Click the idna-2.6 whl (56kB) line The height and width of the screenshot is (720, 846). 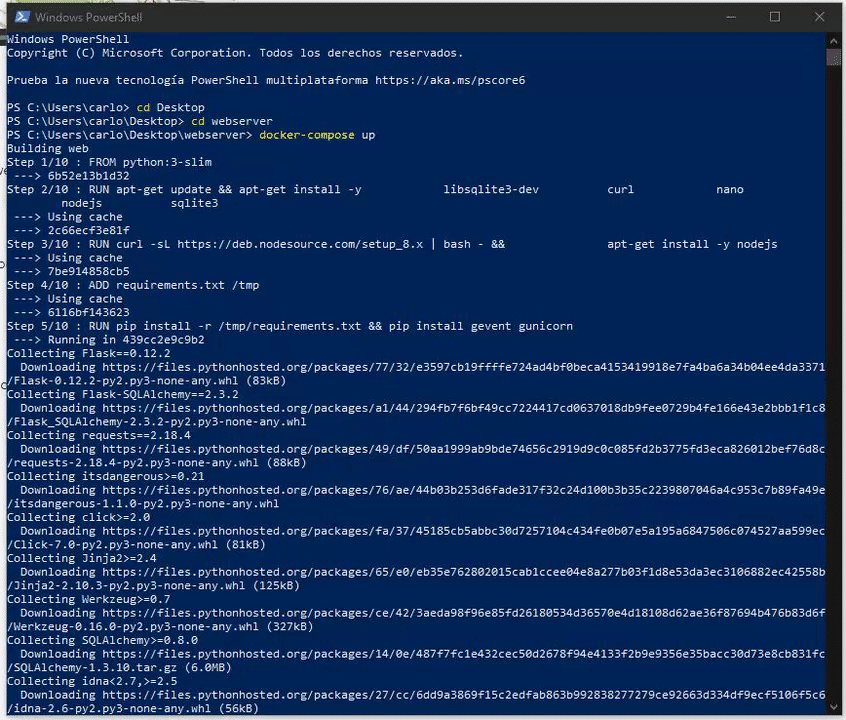tap(133, 709)
